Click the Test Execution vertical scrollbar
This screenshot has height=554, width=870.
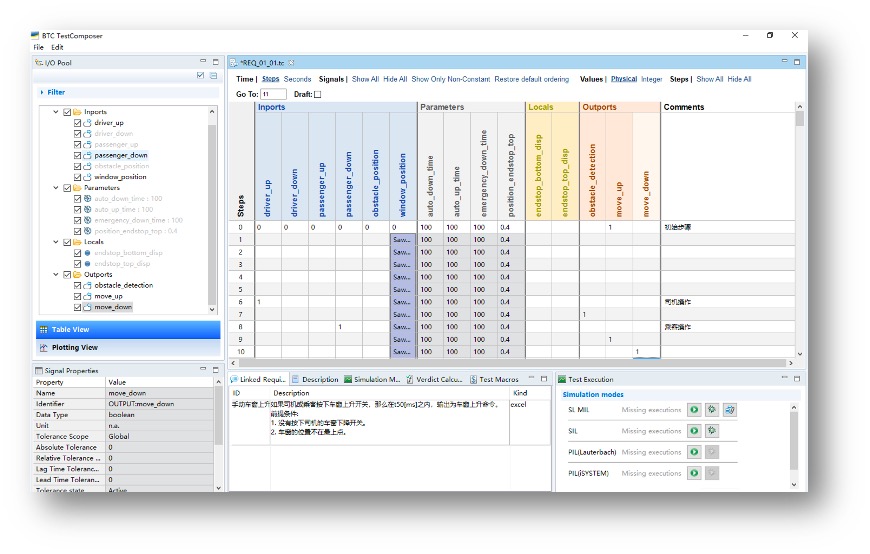tap(793, 441)
